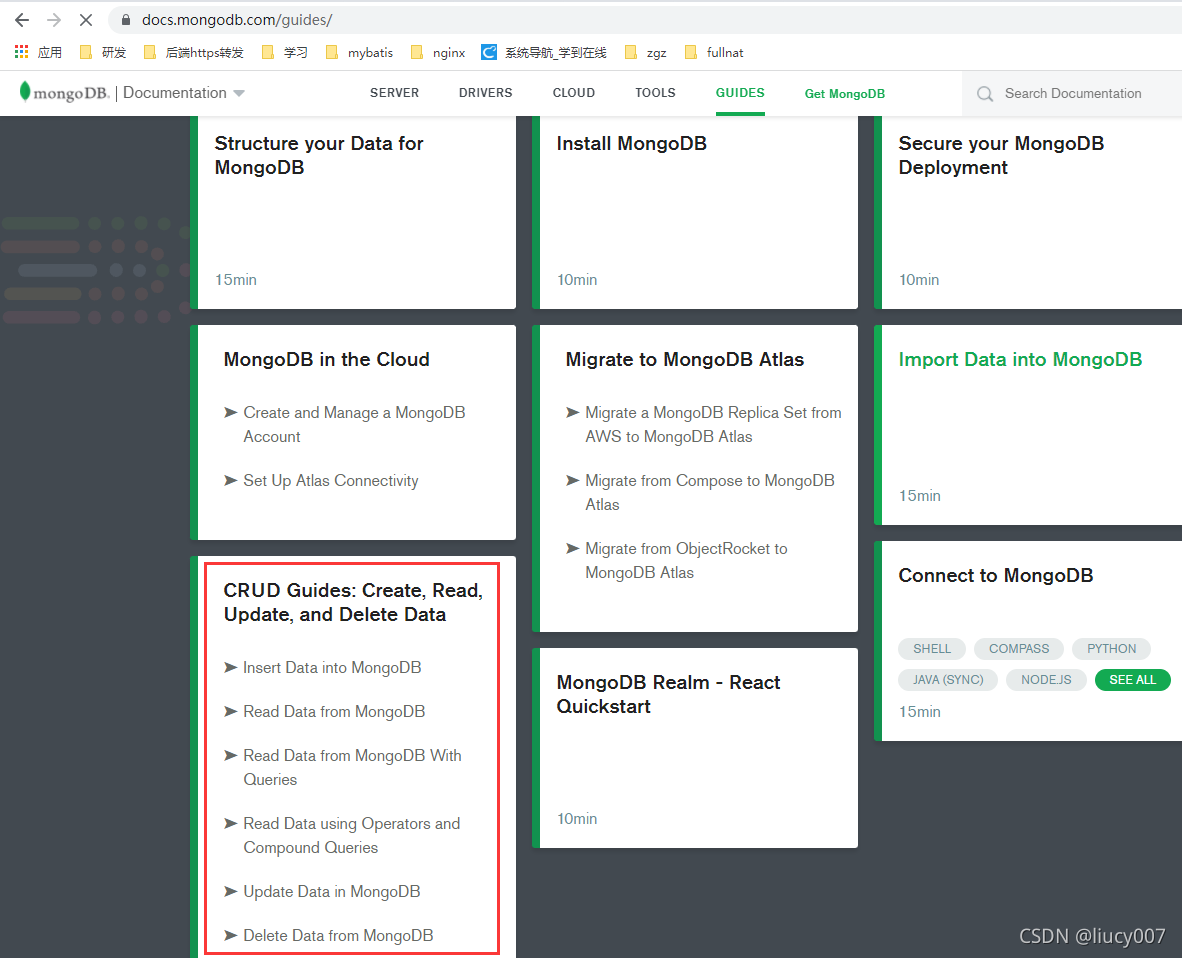Viewport: 1182px width, 958px height.
Task: Click the Connect to MongoDB heading
Action: [996, 575]
